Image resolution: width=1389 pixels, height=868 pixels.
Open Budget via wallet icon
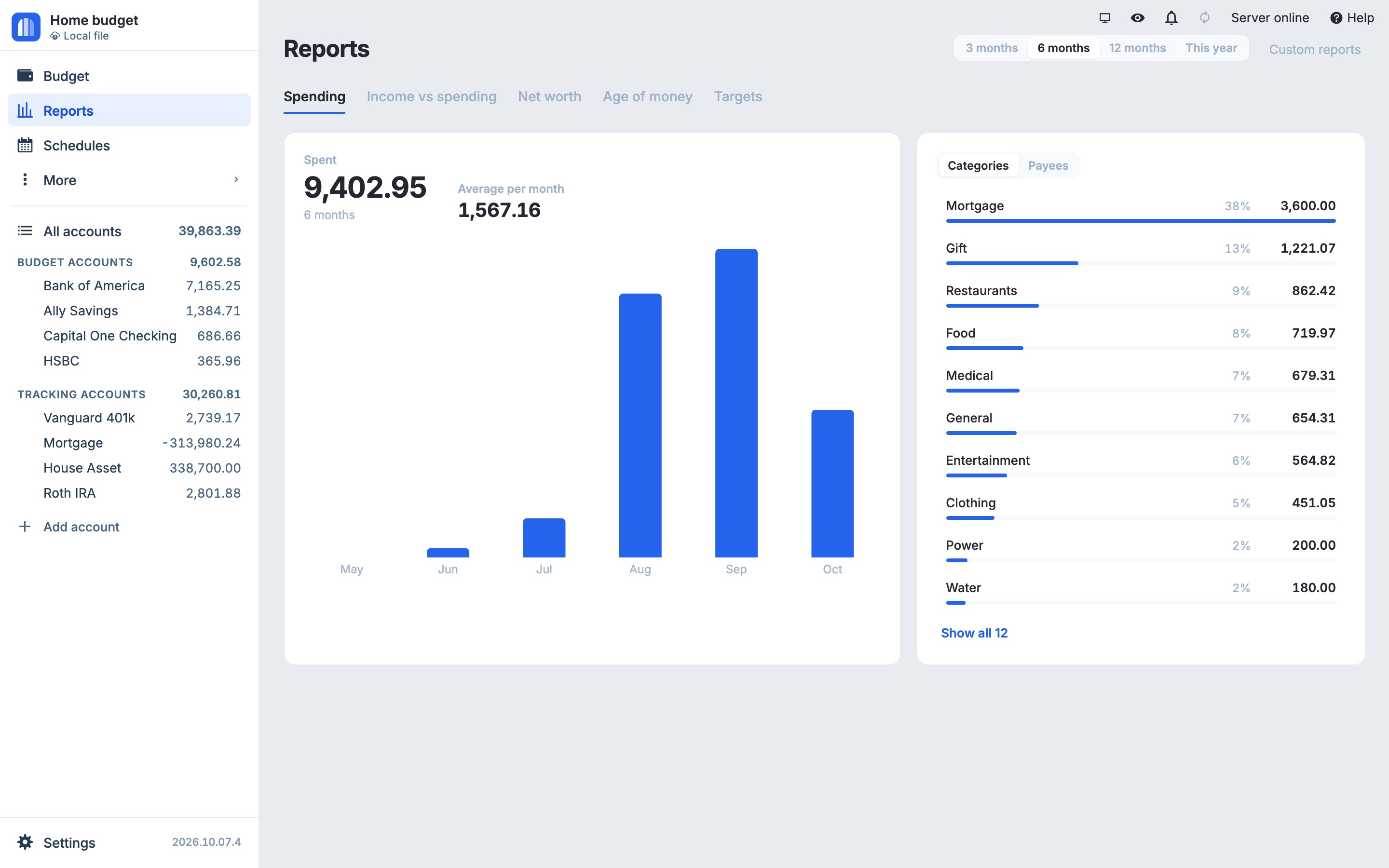pos(25,76)
